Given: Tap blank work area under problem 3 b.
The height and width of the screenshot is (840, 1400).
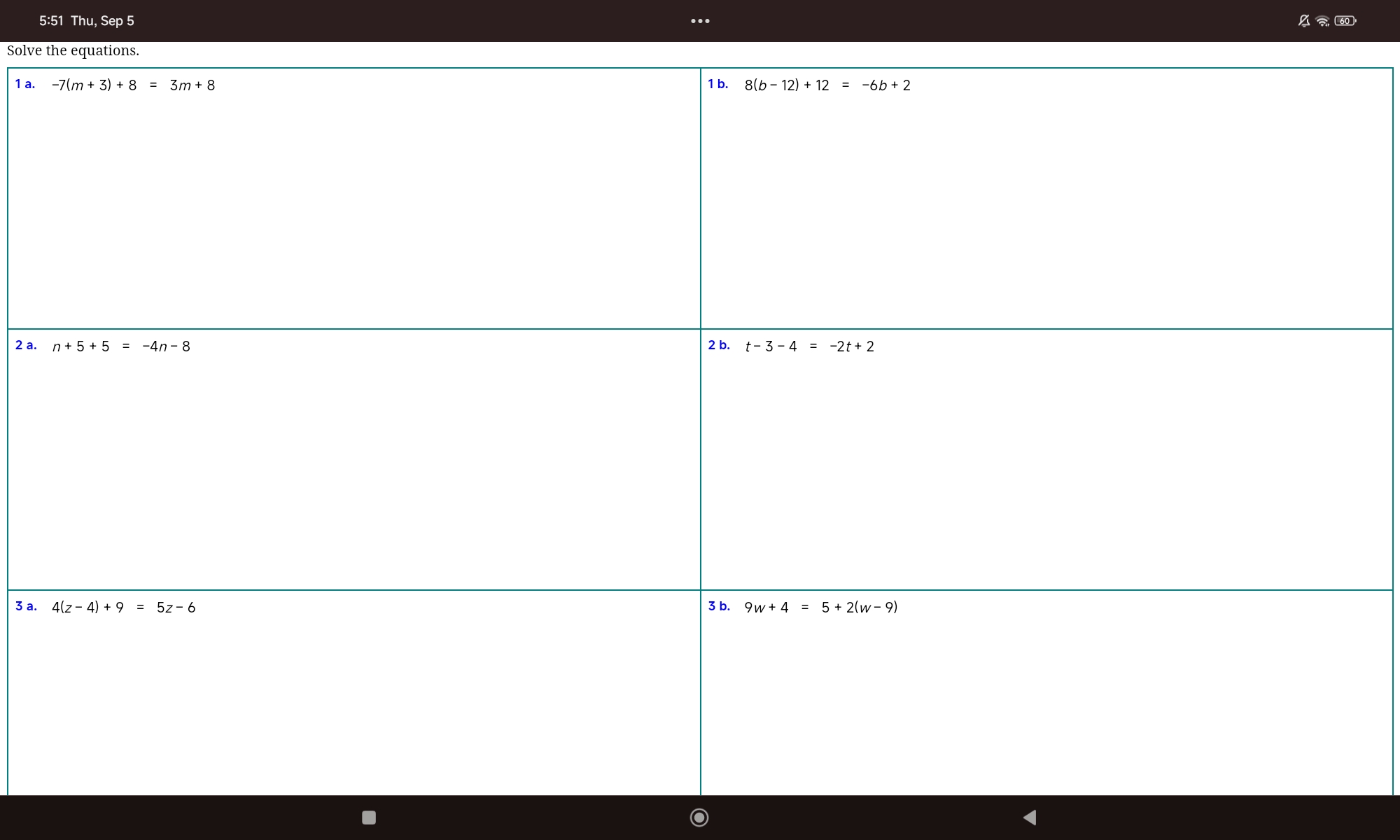Looking at the screenshot, I should coord(1046,707).
